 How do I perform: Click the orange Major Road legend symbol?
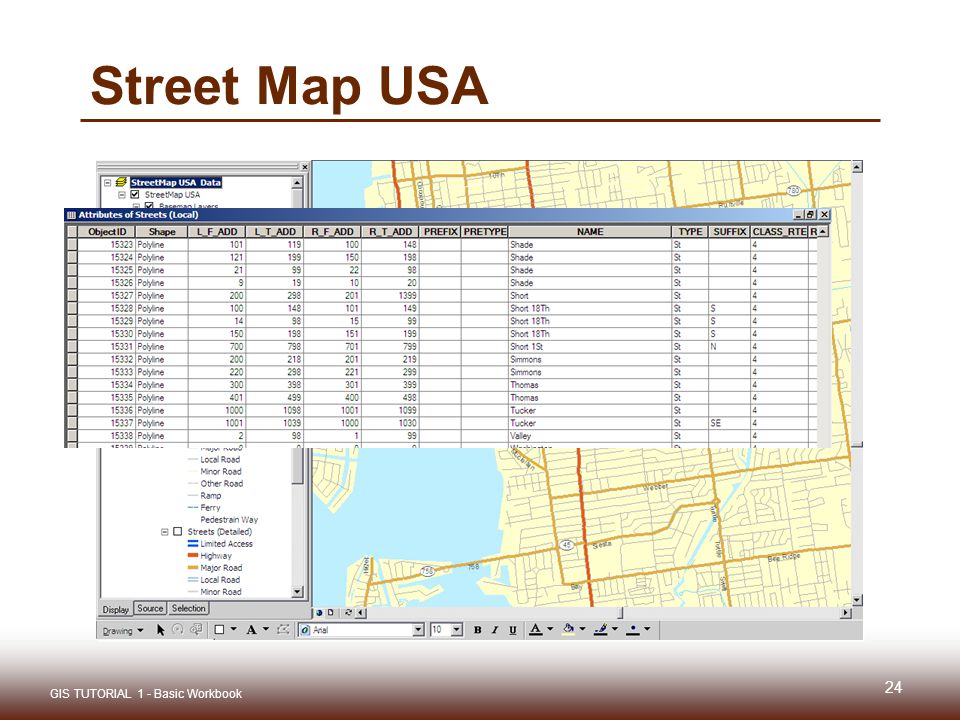coord(193,568)
